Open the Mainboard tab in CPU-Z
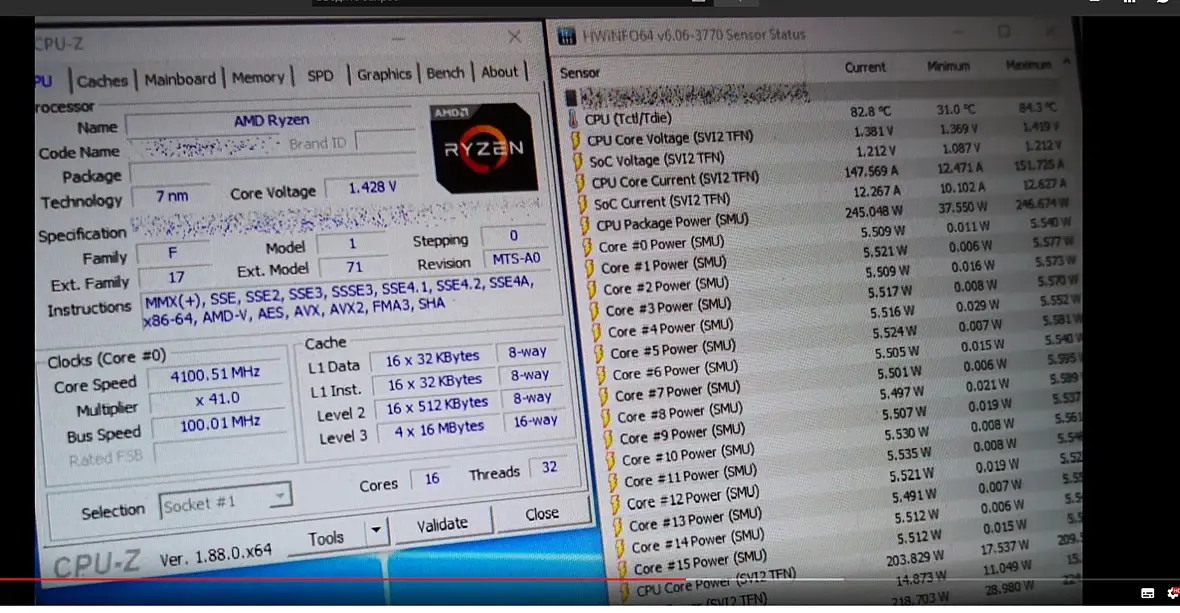The height and width of the screenshot is (613, 1180). [180, 79]
